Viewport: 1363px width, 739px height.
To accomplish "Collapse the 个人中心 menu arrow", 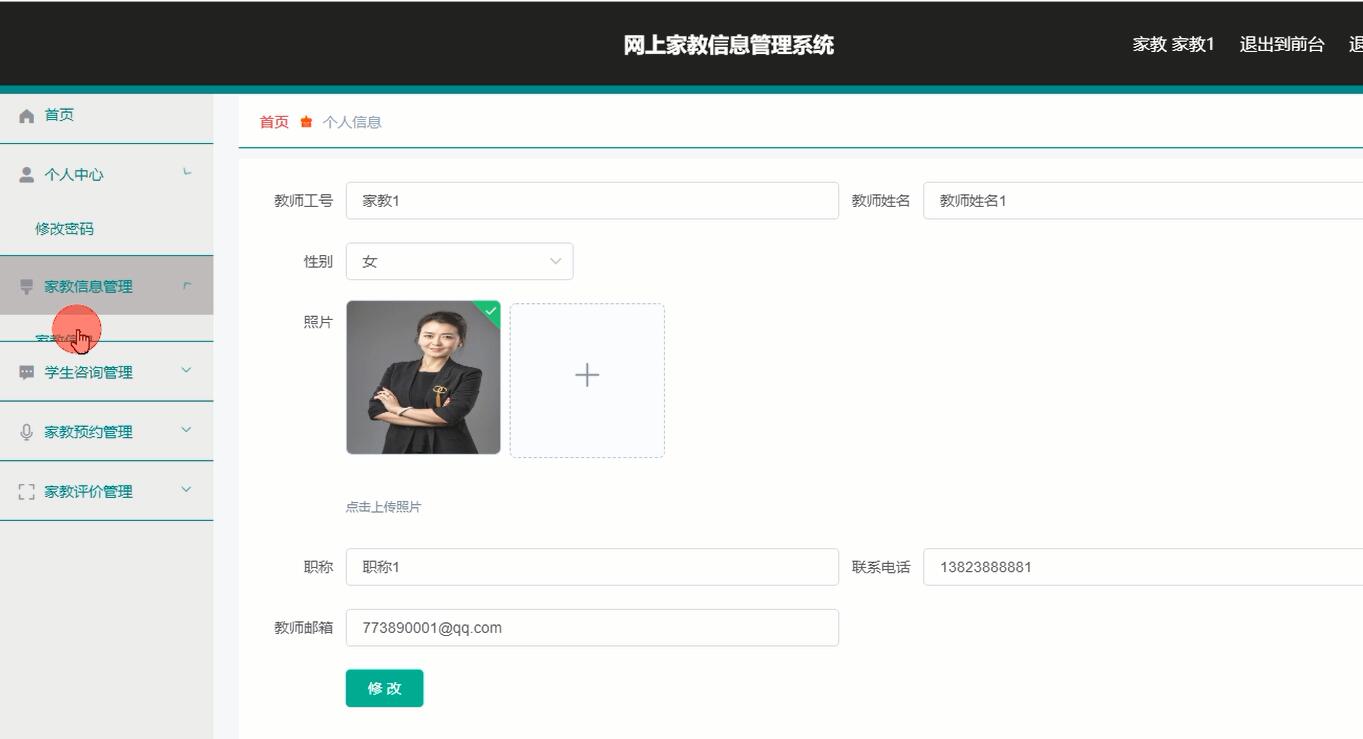I will click(187, 174).
